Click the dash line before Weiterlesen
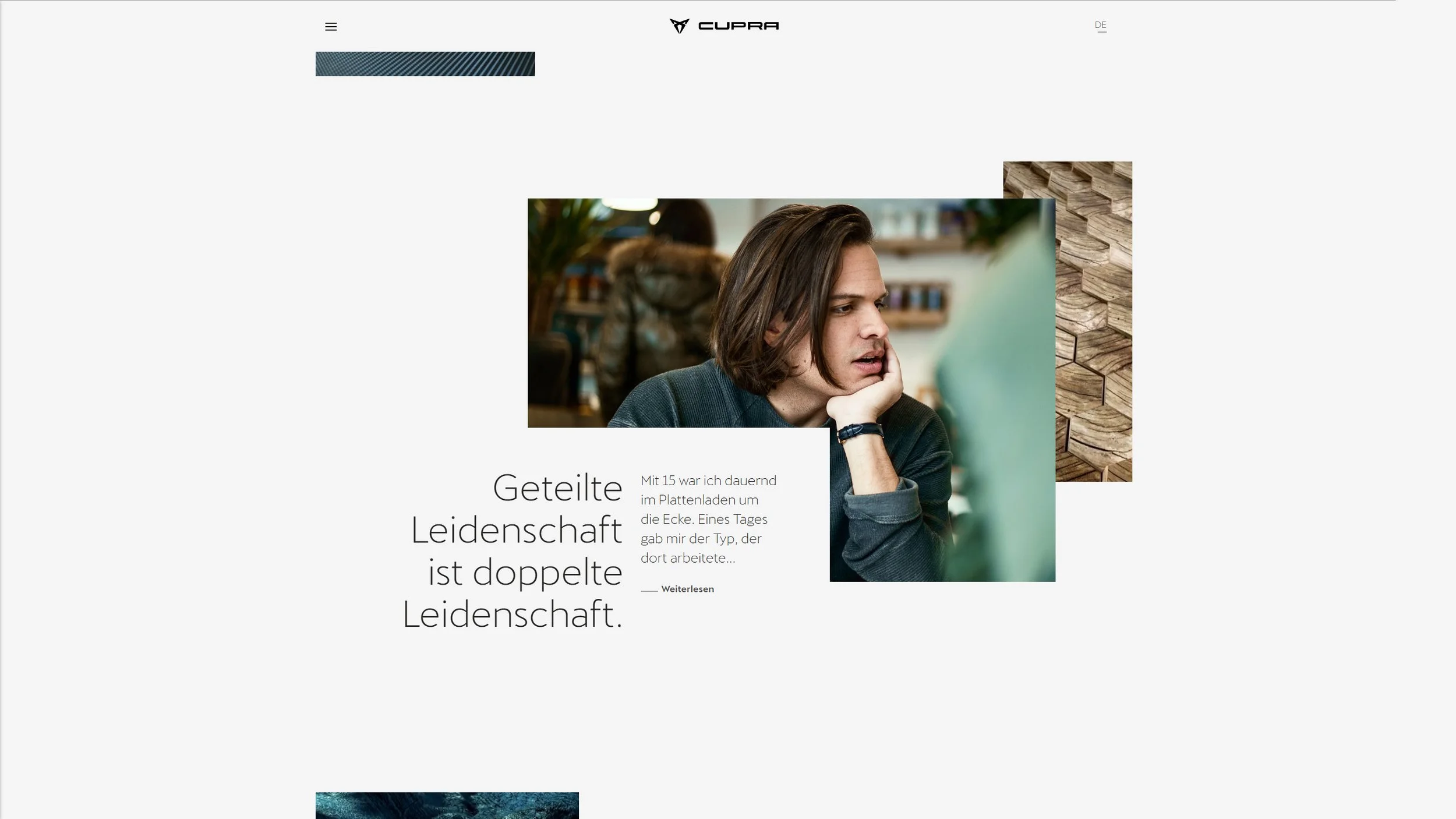The image size is (1456, 819). [649, 590]
